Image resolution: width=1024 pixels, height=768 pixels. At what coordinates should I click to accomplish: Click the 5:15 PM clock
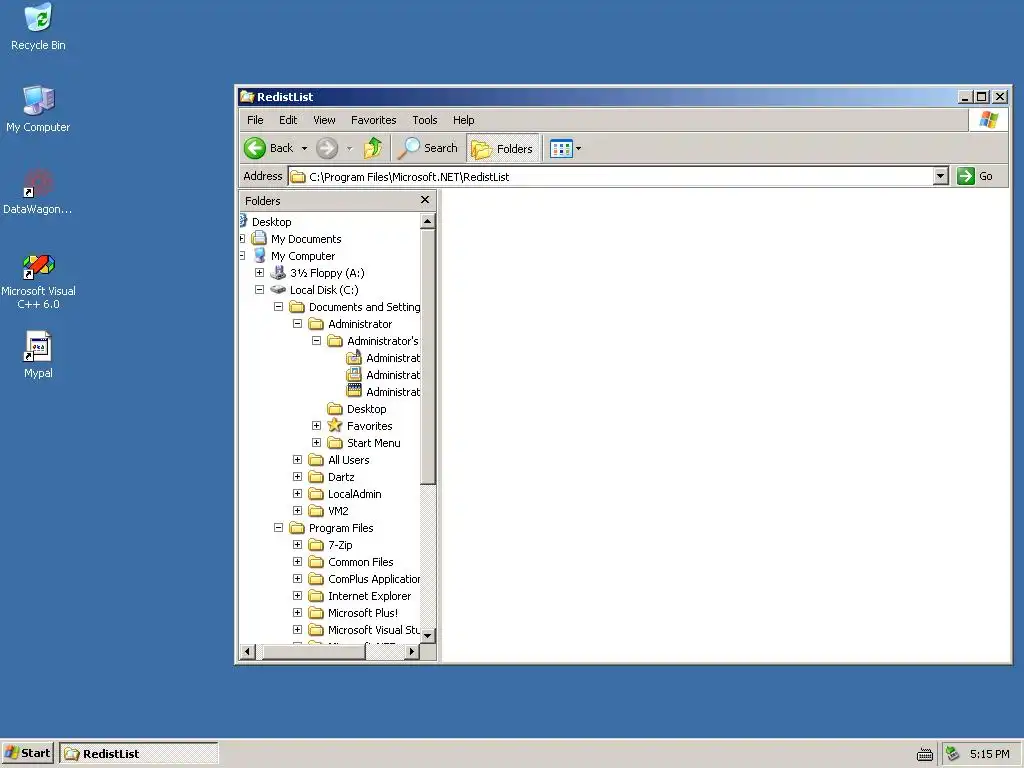989,754
